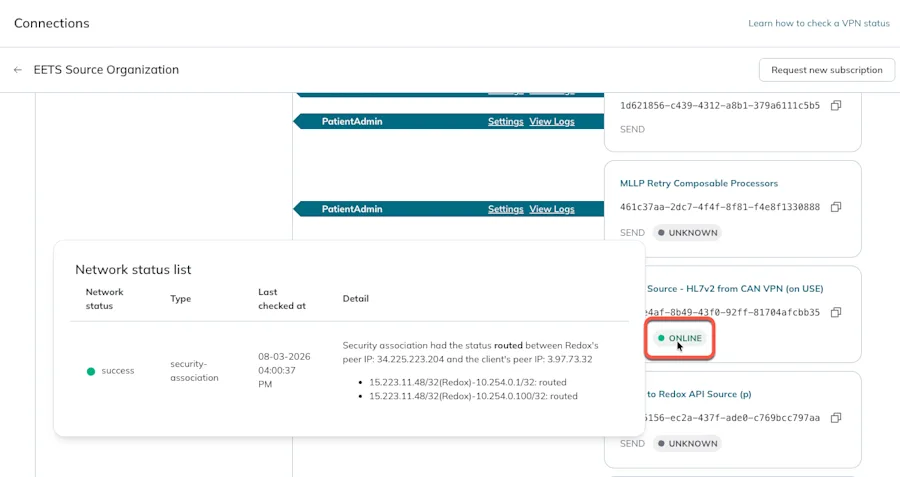Select ID text 1d621856-c439-4312-a8b1-379a6111c5b5
Viewport: 900px width, 477px height.
[720, 106]
